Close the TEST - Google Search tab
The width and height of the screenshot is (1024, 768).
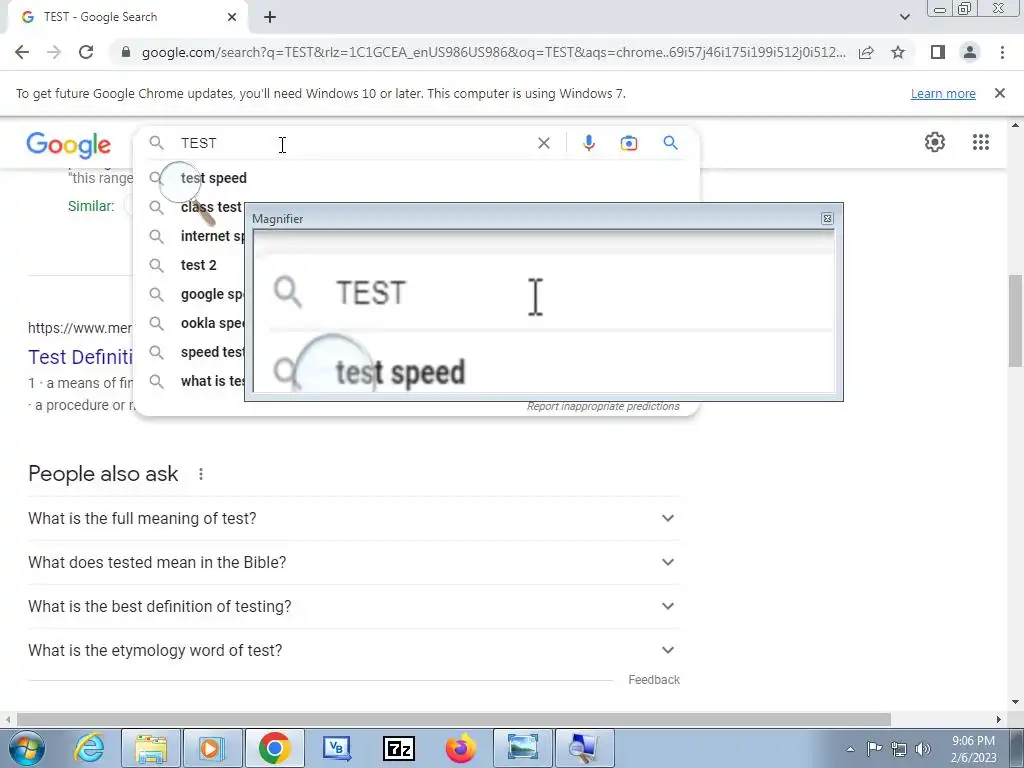coord(232,17)
